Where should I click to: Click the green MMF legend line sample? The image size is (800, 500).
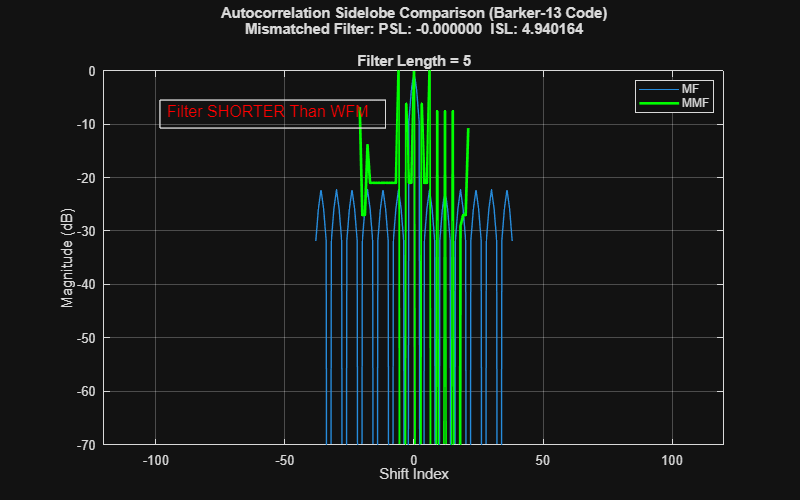pos(659,104)
